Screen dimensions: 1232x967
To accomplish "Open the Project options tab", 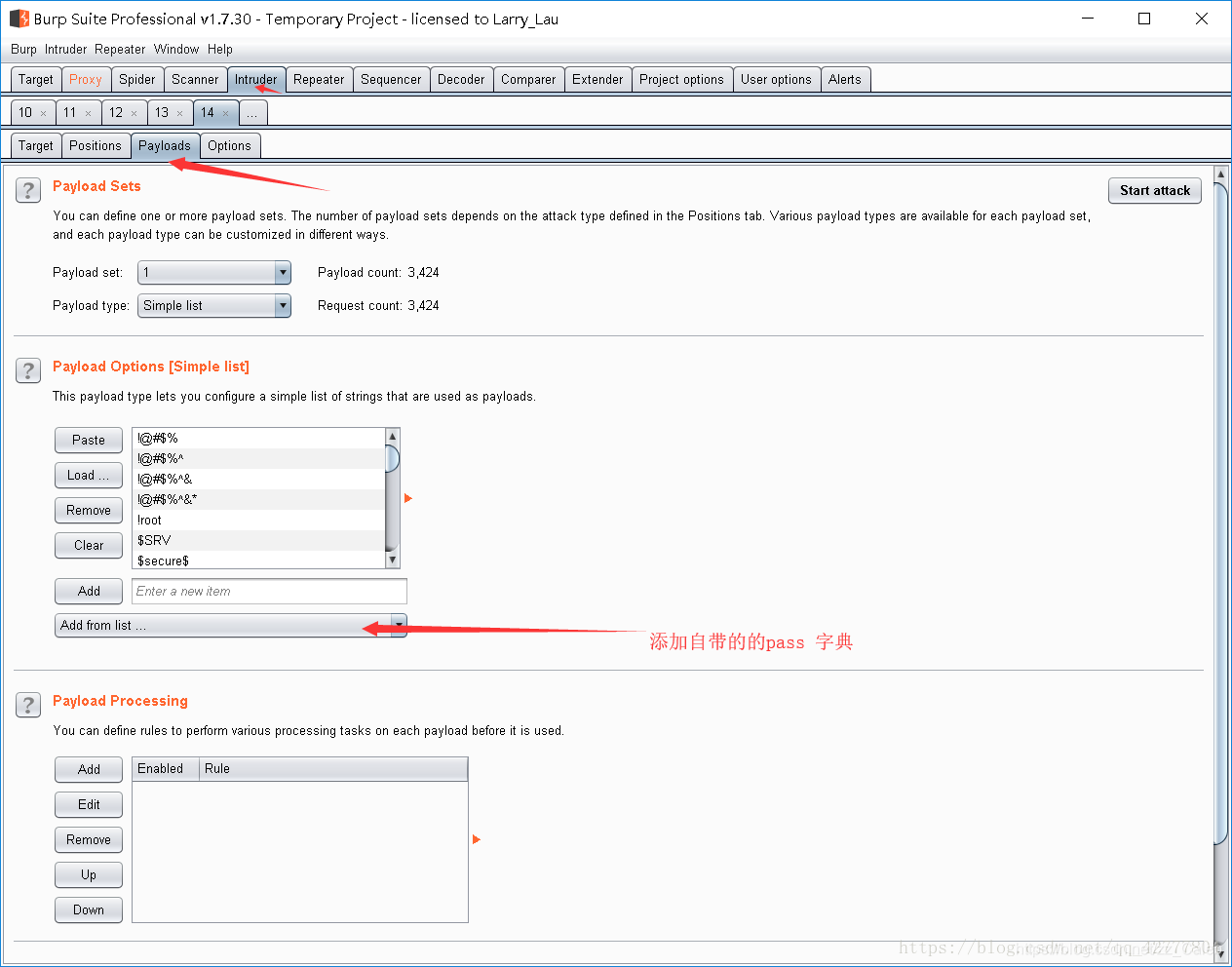I will (x=681, y=80).
